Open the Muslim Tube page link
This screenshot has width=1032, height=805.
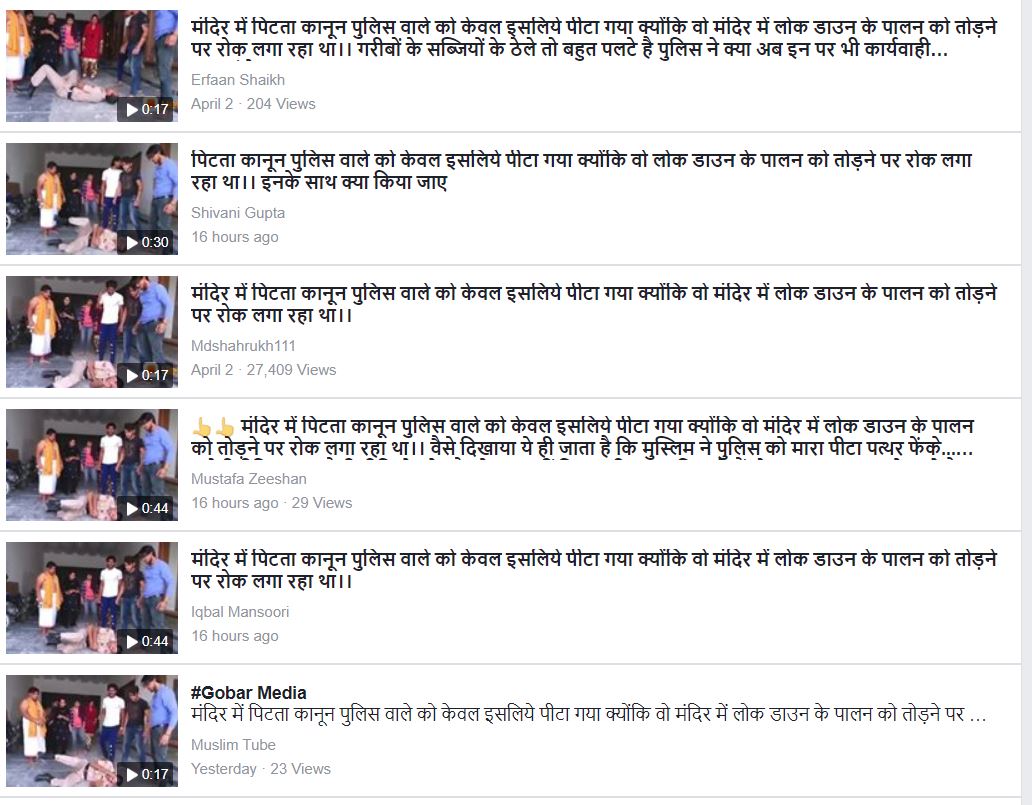233,744
